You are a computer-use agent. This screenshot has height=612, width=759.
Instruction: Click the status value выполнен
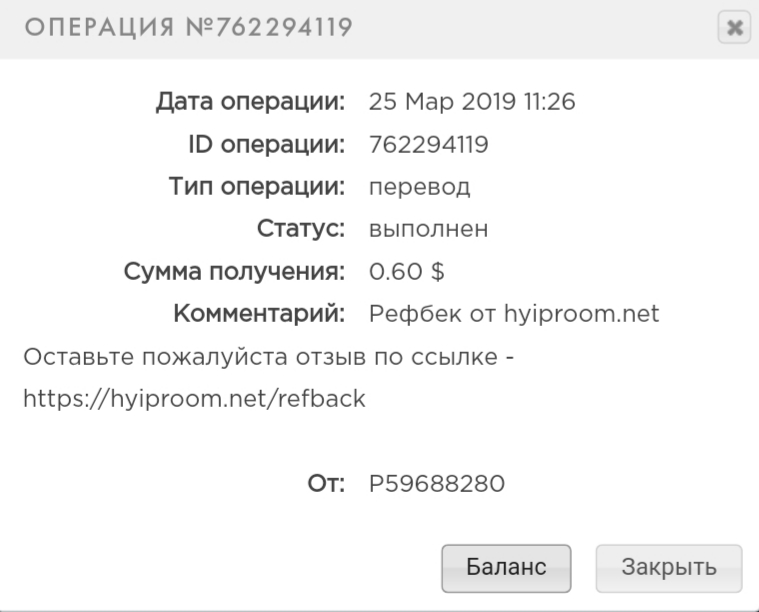pyautogui.click(x=428, y=230)
